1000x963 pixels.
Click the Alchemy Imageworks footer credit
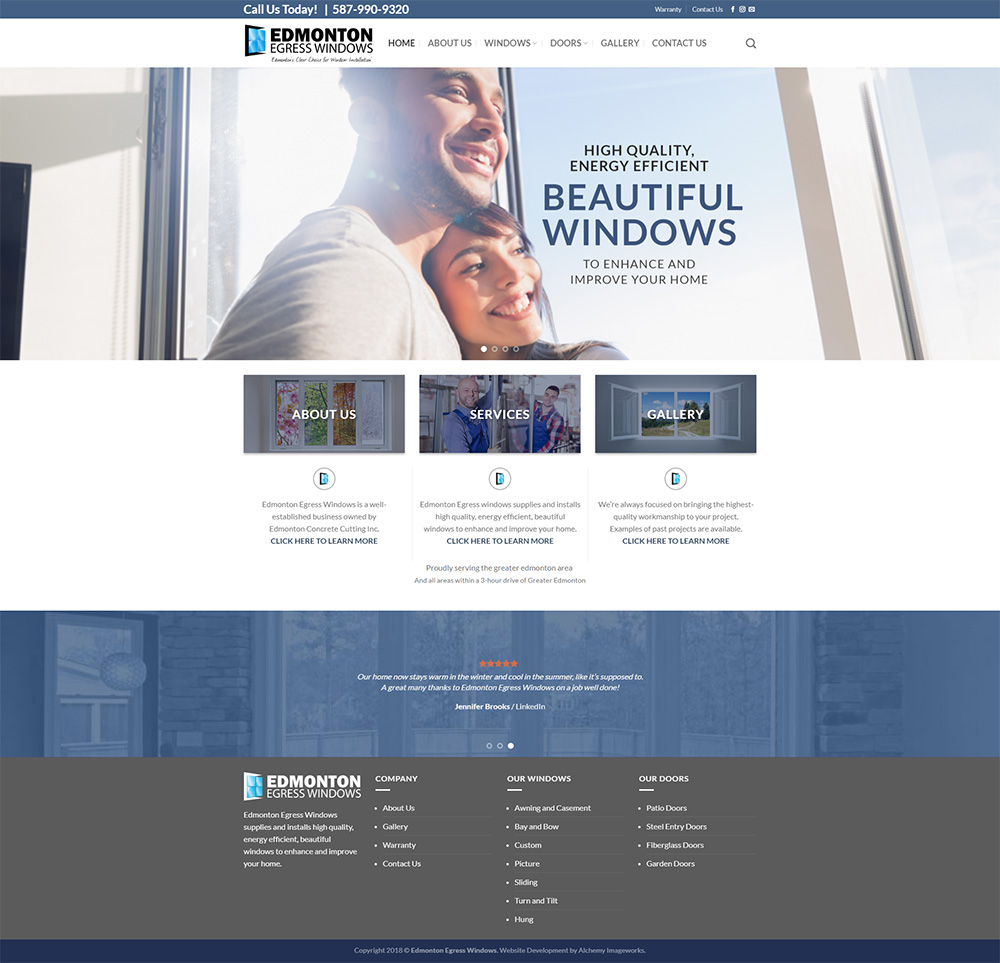[611, 950]
